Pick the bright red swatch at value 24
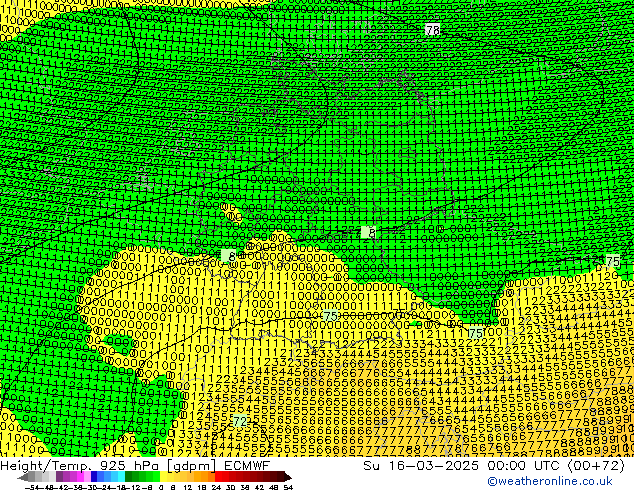The width and height of the screenshot is (634, 490). pyautogui.click(x=218, y=477)
